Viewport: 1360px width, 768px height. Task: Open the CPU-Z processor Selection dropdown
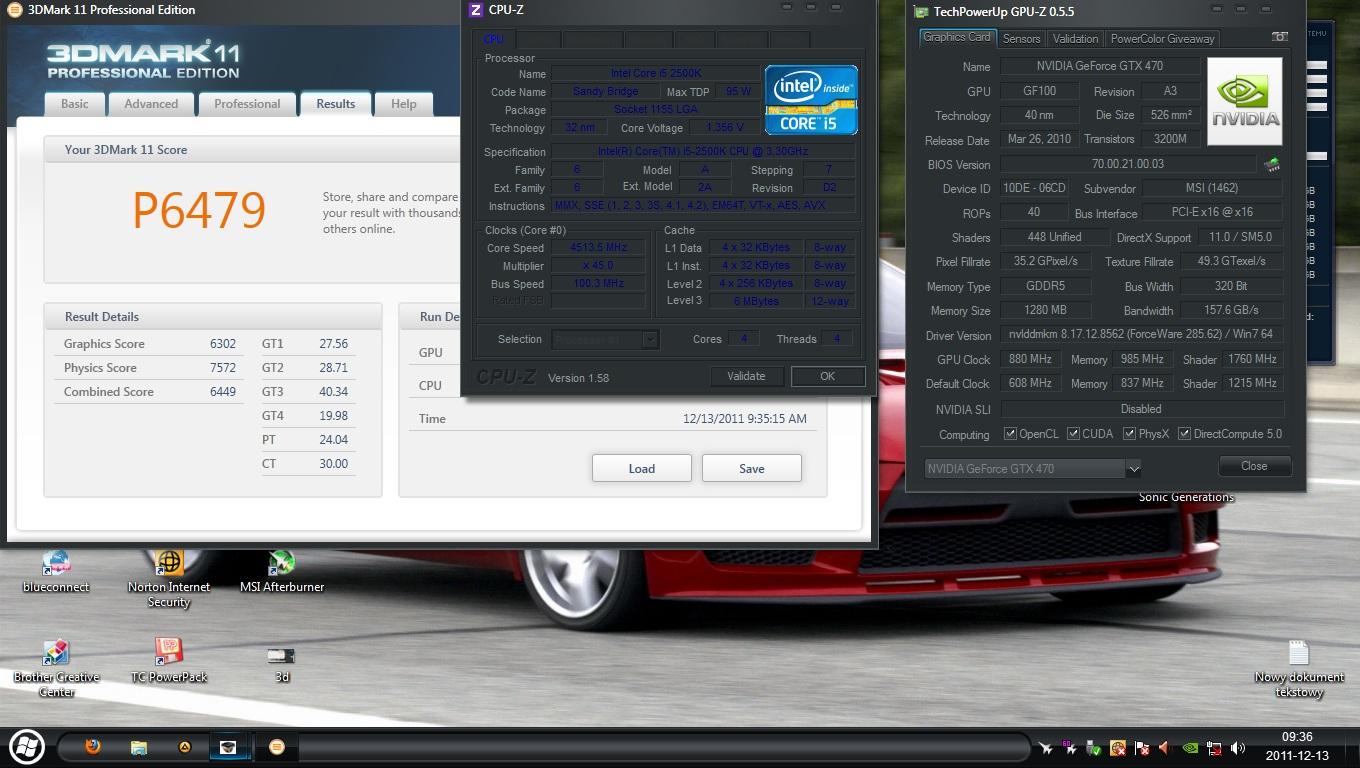click(605, 339)
